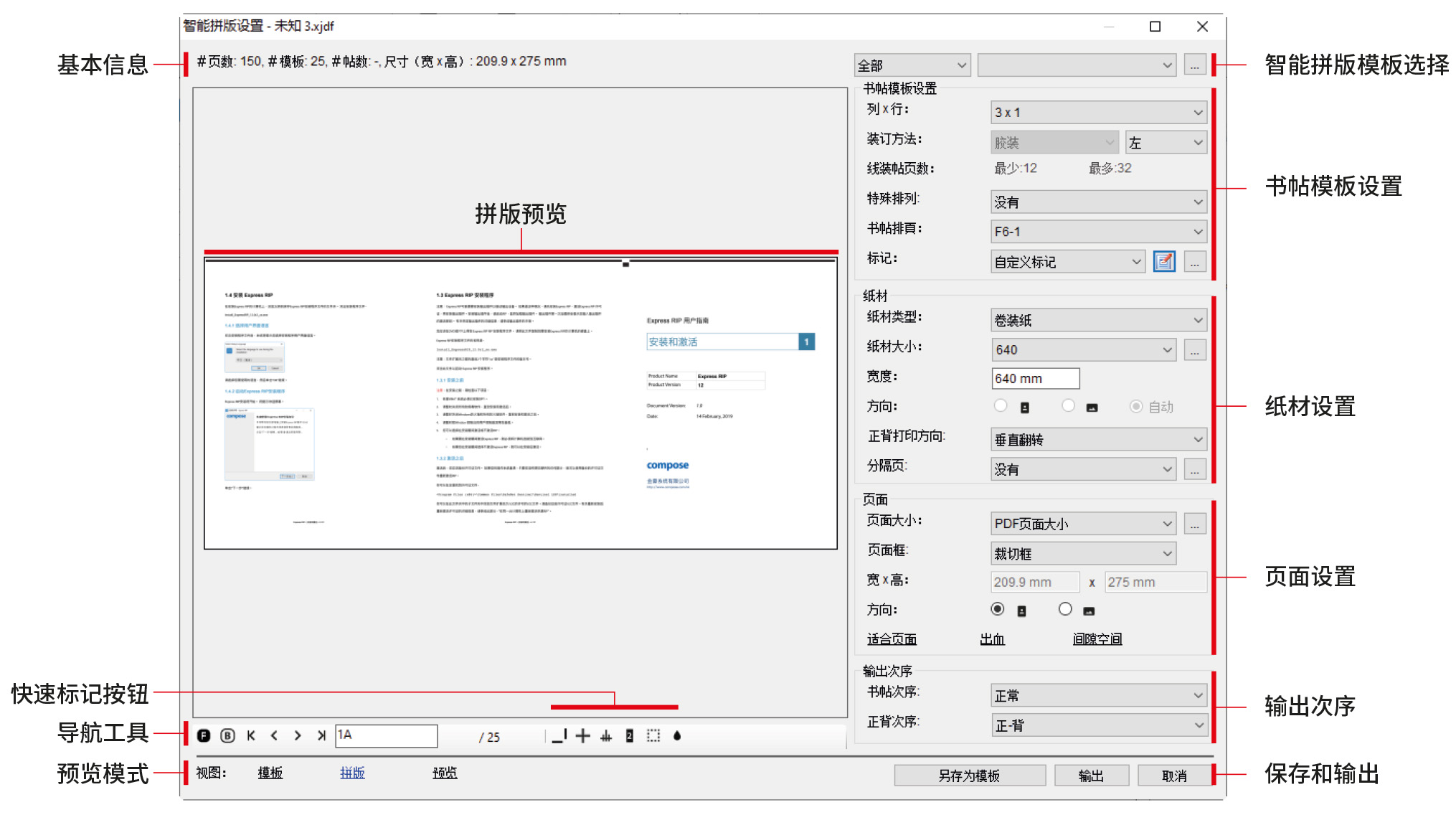Click the 另存为模板 button
Screen dimensions: 1456x815
[x=969, y=776]
